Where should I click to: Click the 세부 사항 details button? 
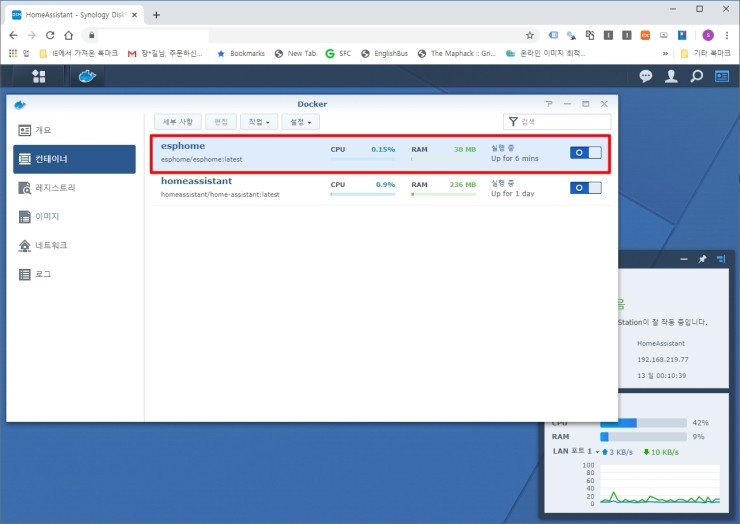click(177, 122)
